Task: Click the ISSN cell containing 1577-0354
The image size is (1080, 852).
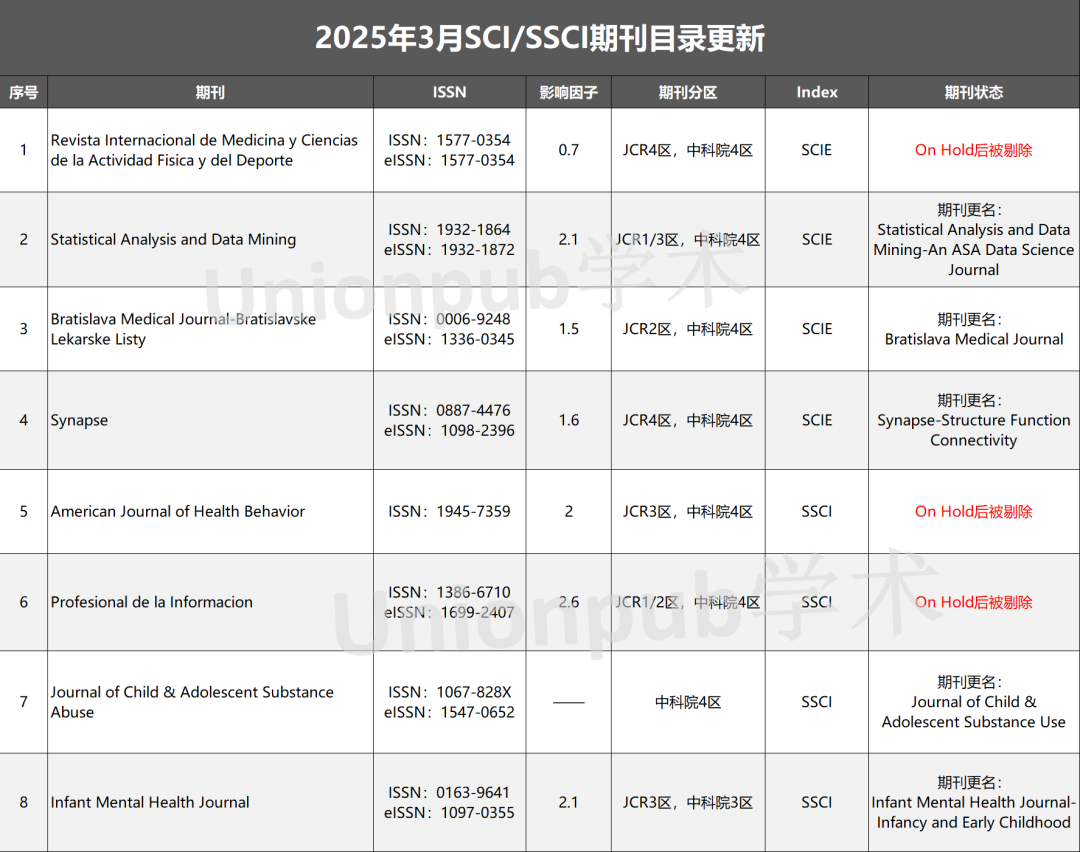Action: point(449,150)
